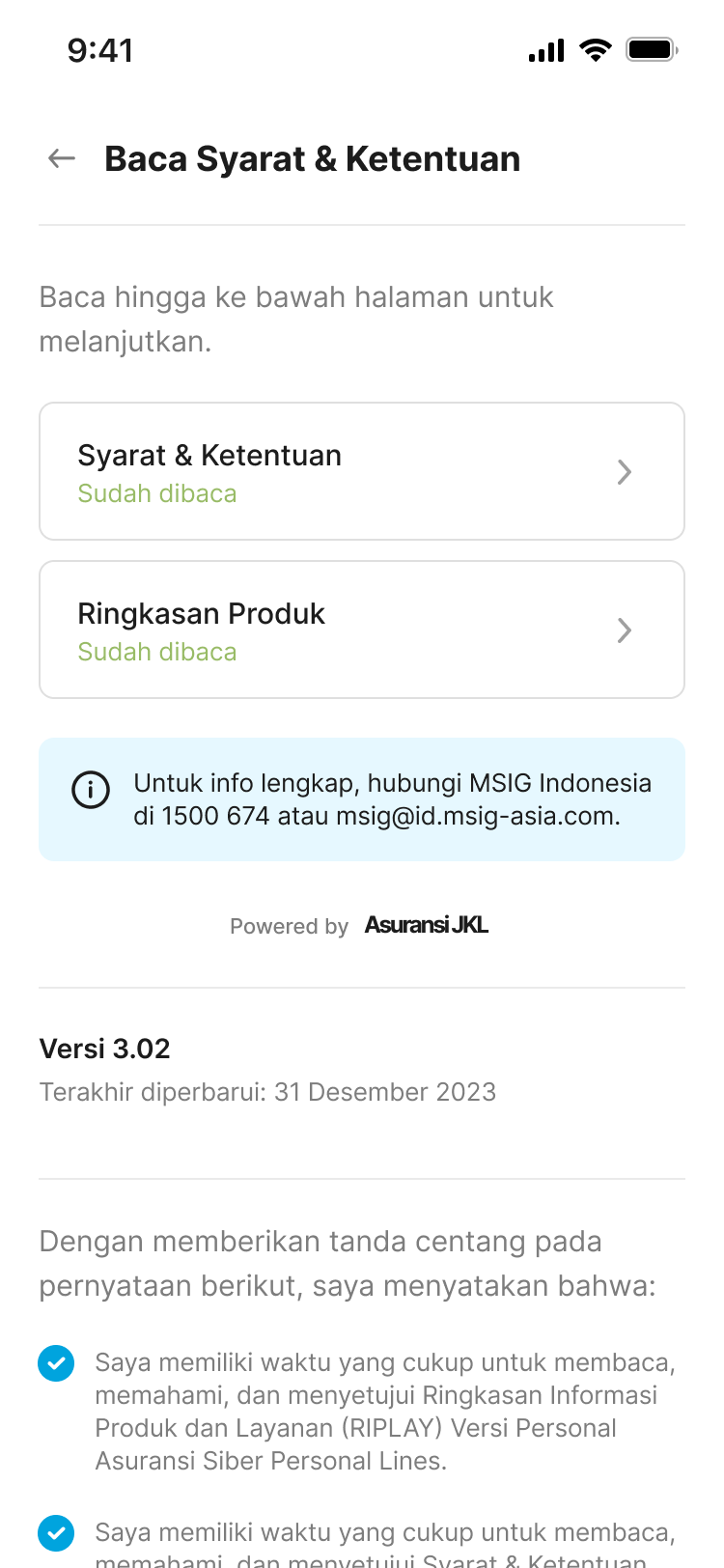Toggle the second Syarat & Ketentuan checkbox
Image resolution: width=724 pixels, height=1568 pixels.
click(x=56, y=1532)
